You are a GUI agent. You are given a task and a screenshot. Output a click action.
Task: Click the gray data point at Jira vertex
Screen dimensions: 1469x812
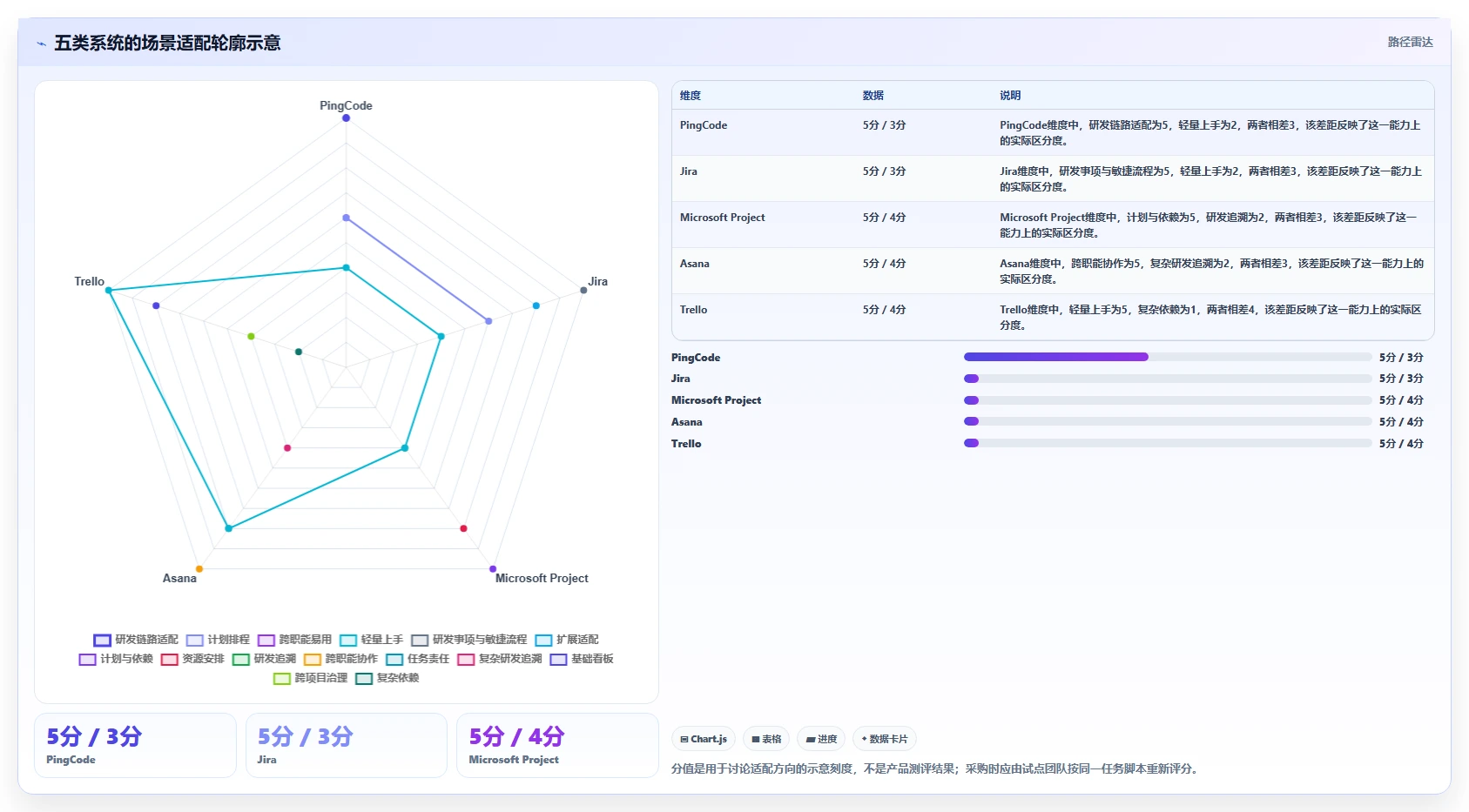(583, 290)
